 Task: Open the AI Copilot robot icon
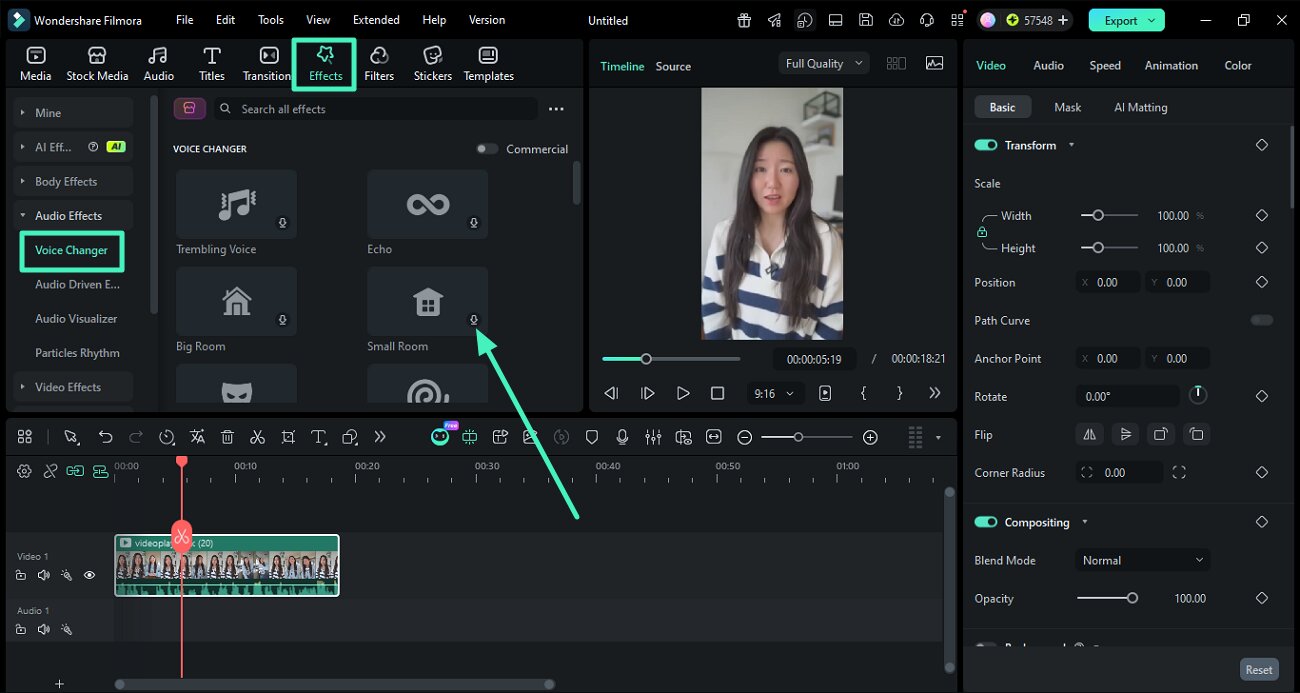click(440, 437)
